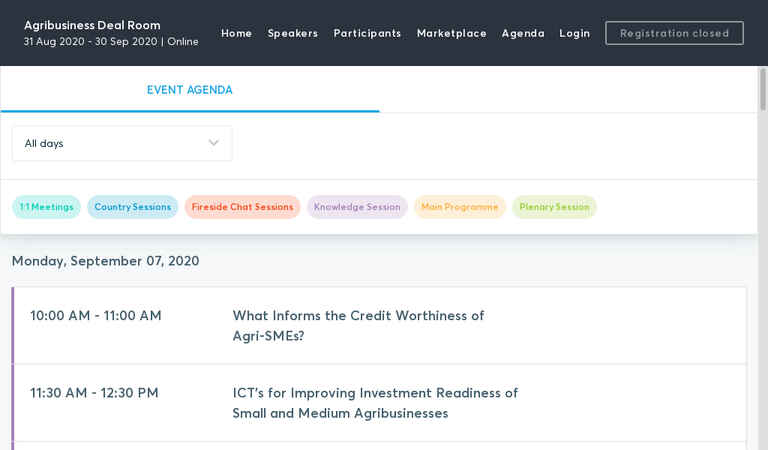768x450 pixels.
Task: Click the Registration closed button
Action: pos(674,33)
